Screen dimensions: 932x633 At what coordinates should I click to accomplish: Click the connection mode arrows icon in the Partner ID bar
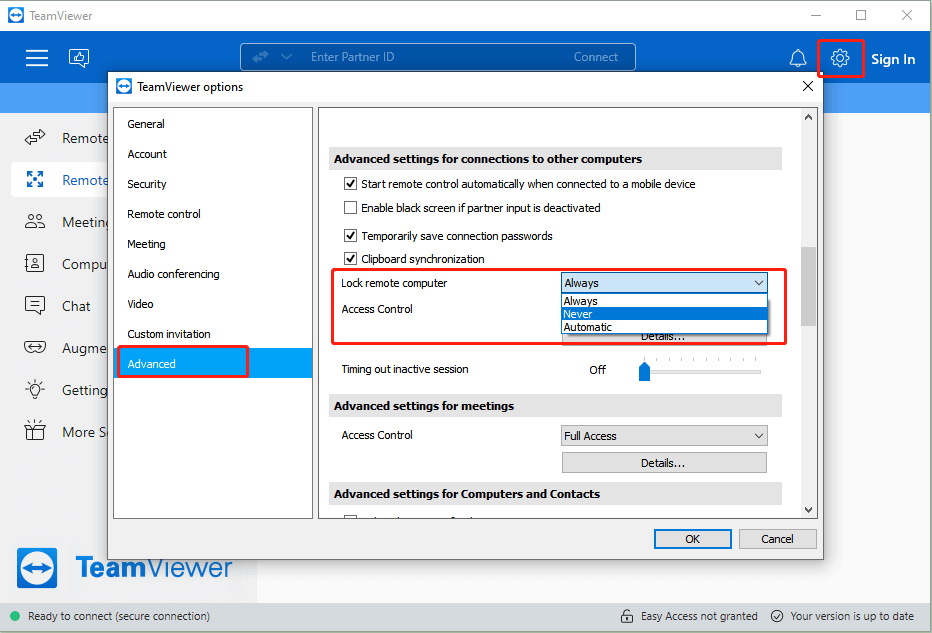(x=260, y=57)
